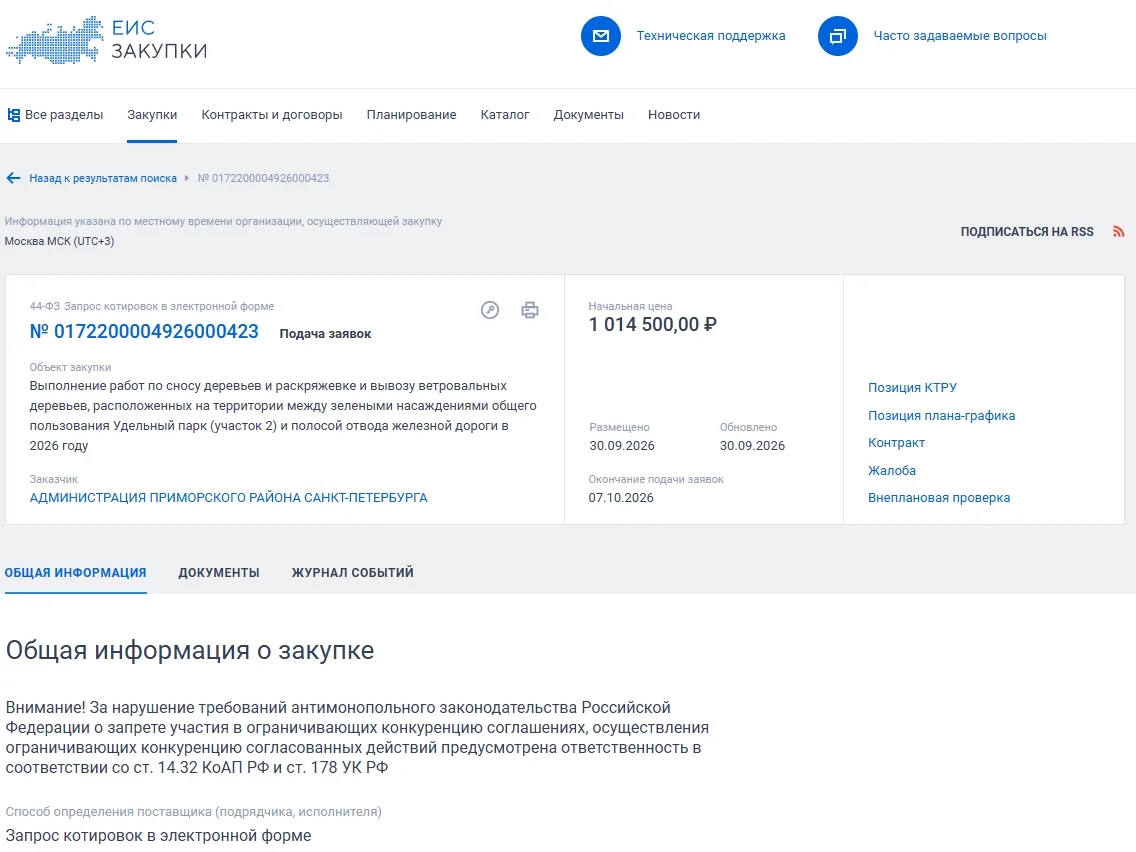The height and width of the screenshot is (852, 1136).
Task: Open Техническая поддержка link
Action: click(711, 36)
